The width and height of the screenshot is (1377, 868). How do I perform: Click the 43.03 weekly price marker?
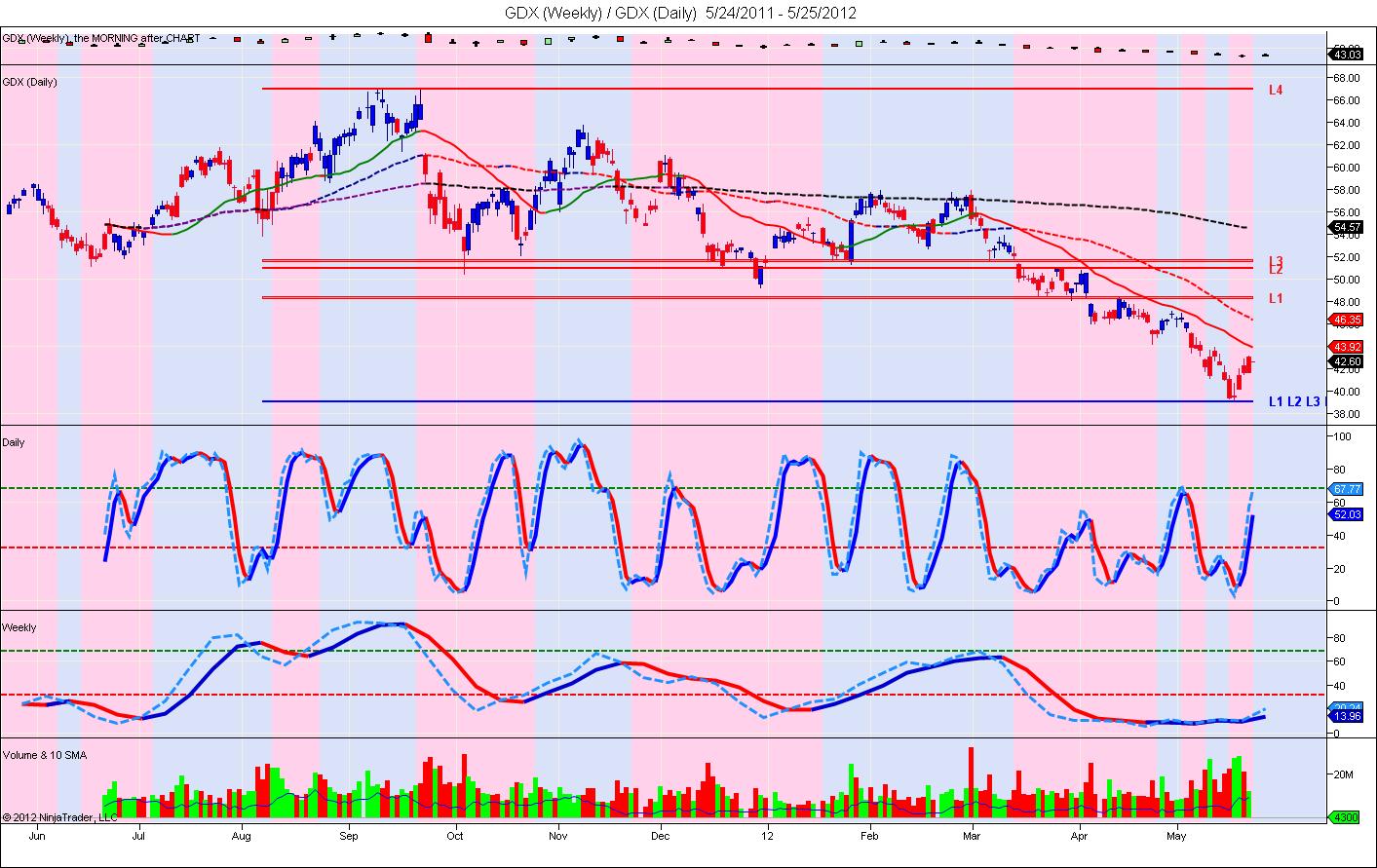pos(1346,55)
